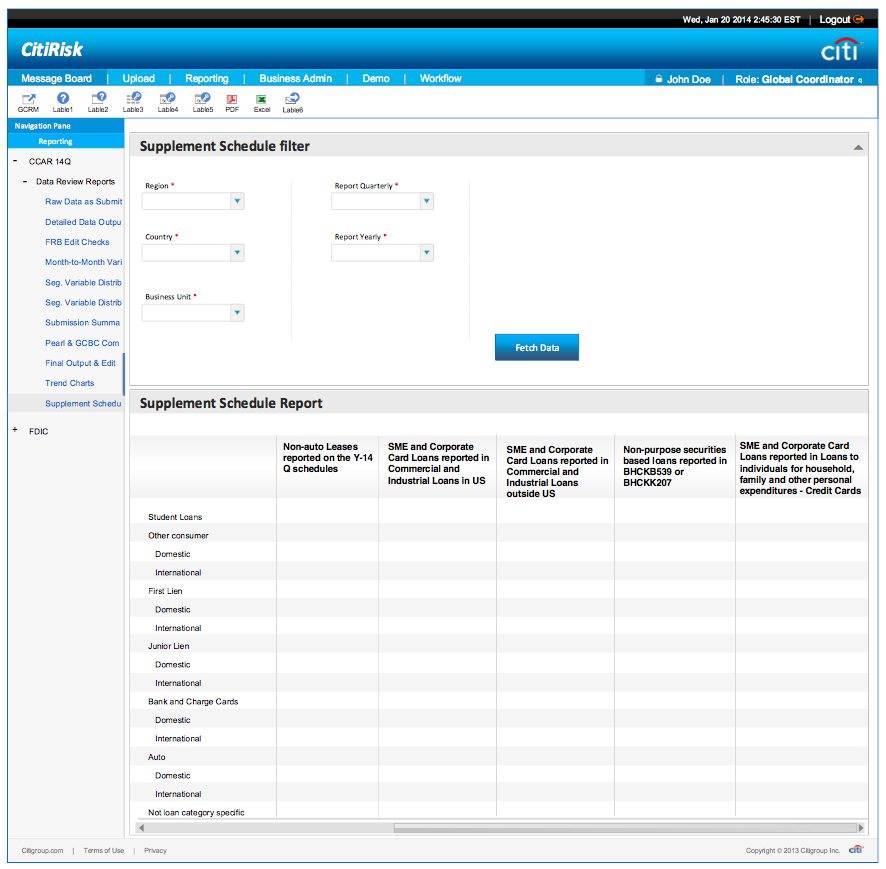Open the Message Board menu
Screen dimensions: 886x869
(x=57, y=79)
